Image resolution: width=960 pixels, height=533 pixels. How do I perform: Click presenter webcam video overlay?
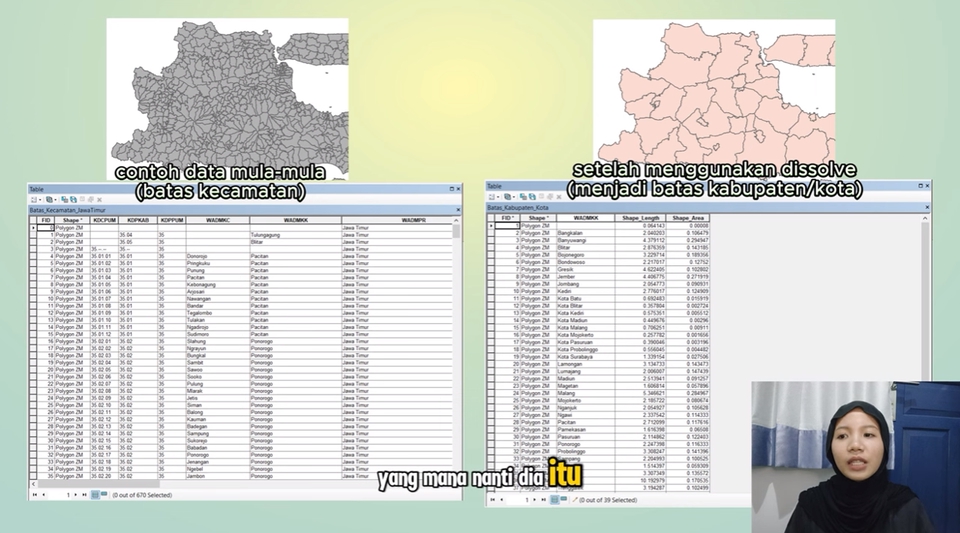point(855,457)
